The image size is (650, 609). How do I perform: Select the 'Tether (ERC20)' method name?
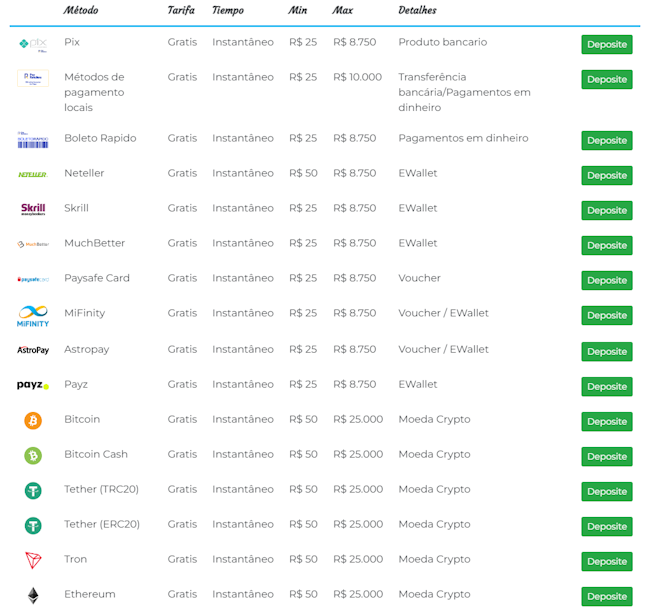(102, 524)
